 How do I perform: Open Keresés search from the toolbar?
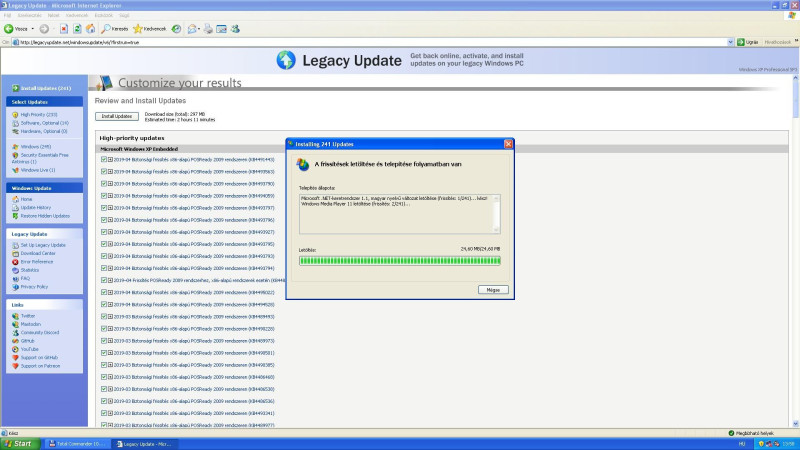pos(115,29)
